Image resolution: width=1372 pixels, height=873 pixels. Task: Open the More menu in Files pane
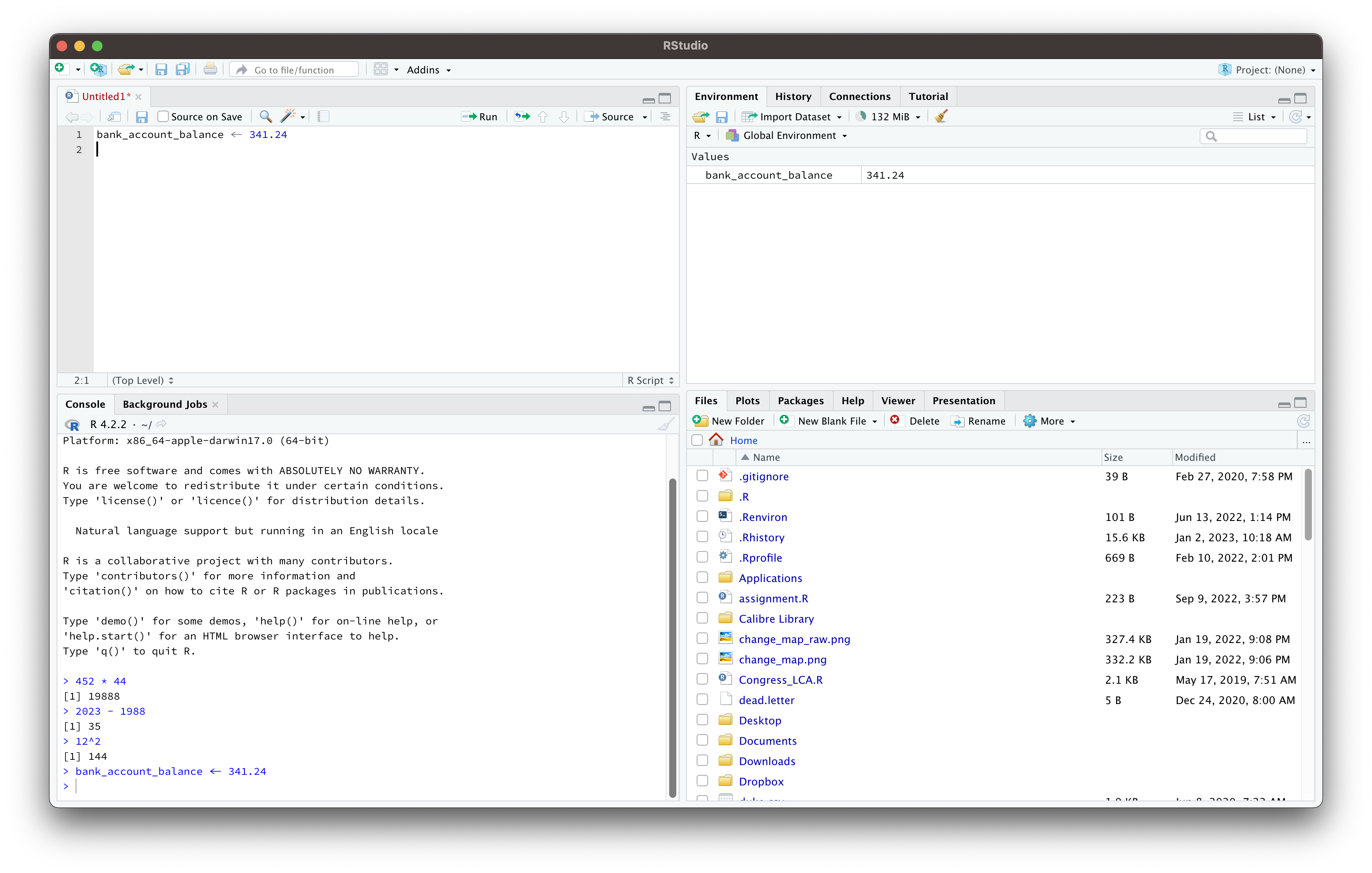(1049, 421)
